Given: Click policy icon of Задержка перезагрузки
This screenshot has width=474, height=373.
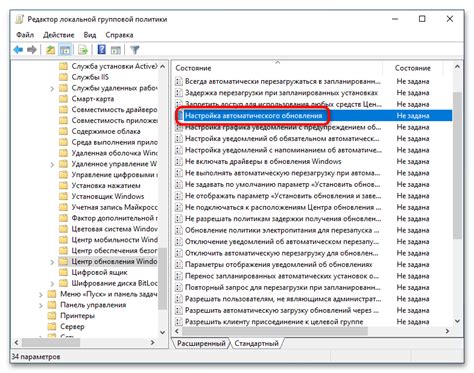Looking at the screenshot, I should coord(179,93).
